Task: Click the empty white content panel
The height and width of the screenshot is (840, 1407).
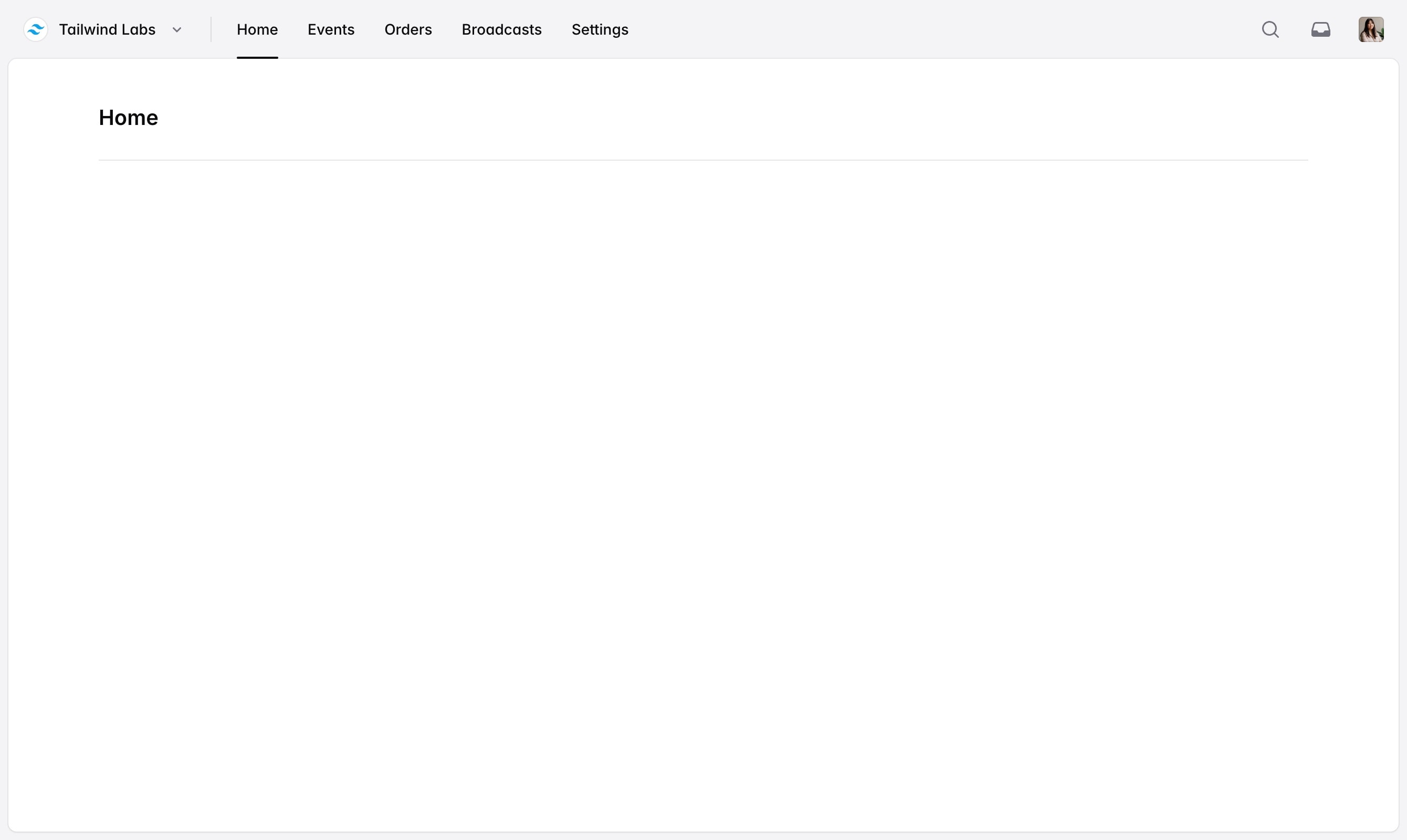Action: (x=703, y=453)
